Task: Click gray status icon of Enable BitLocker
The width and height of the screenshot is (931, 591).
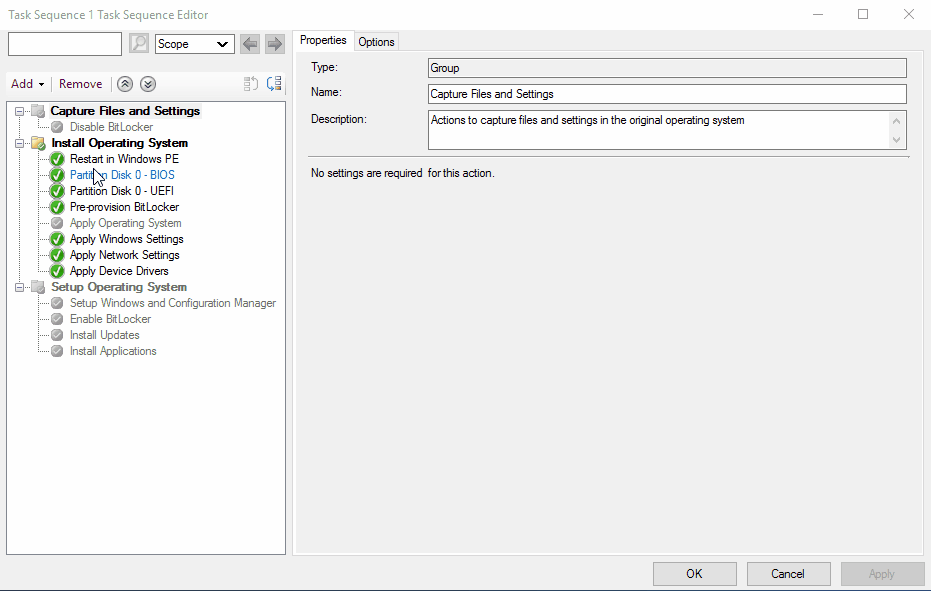Action: click(57, 319)
